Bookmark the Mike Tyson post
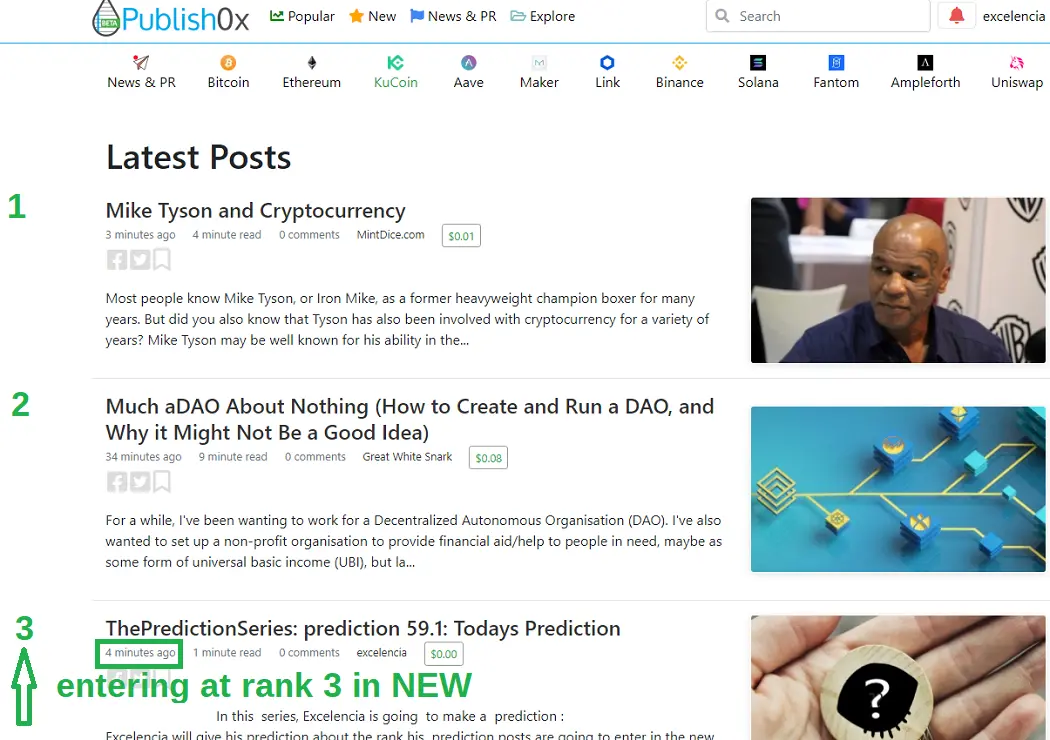The height and width of the screenshot is (740, 1050). pos(162,258)
